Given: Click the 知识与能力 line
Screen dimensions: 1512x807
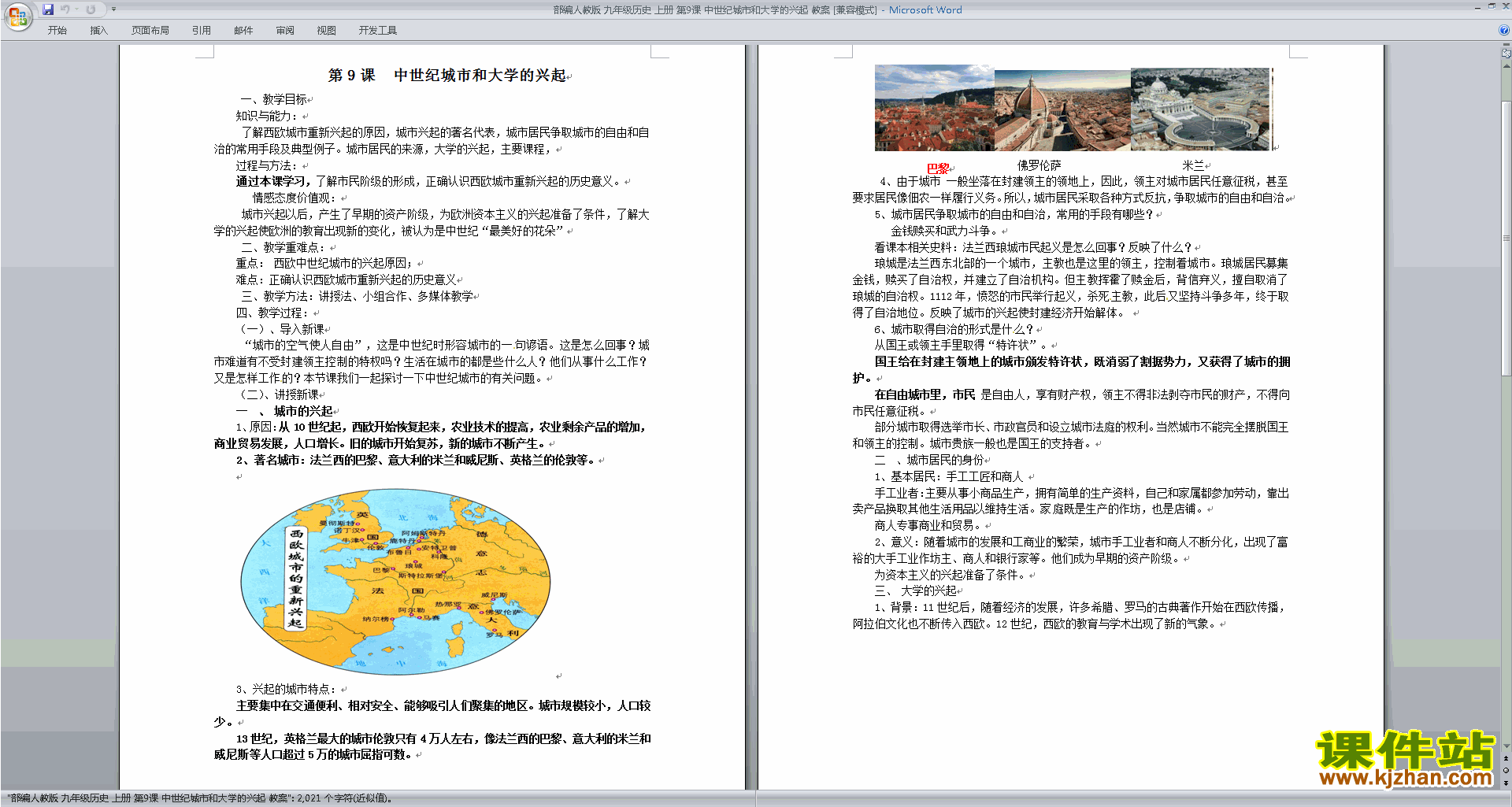Looking at the screenshot, I should click(267, 116).
